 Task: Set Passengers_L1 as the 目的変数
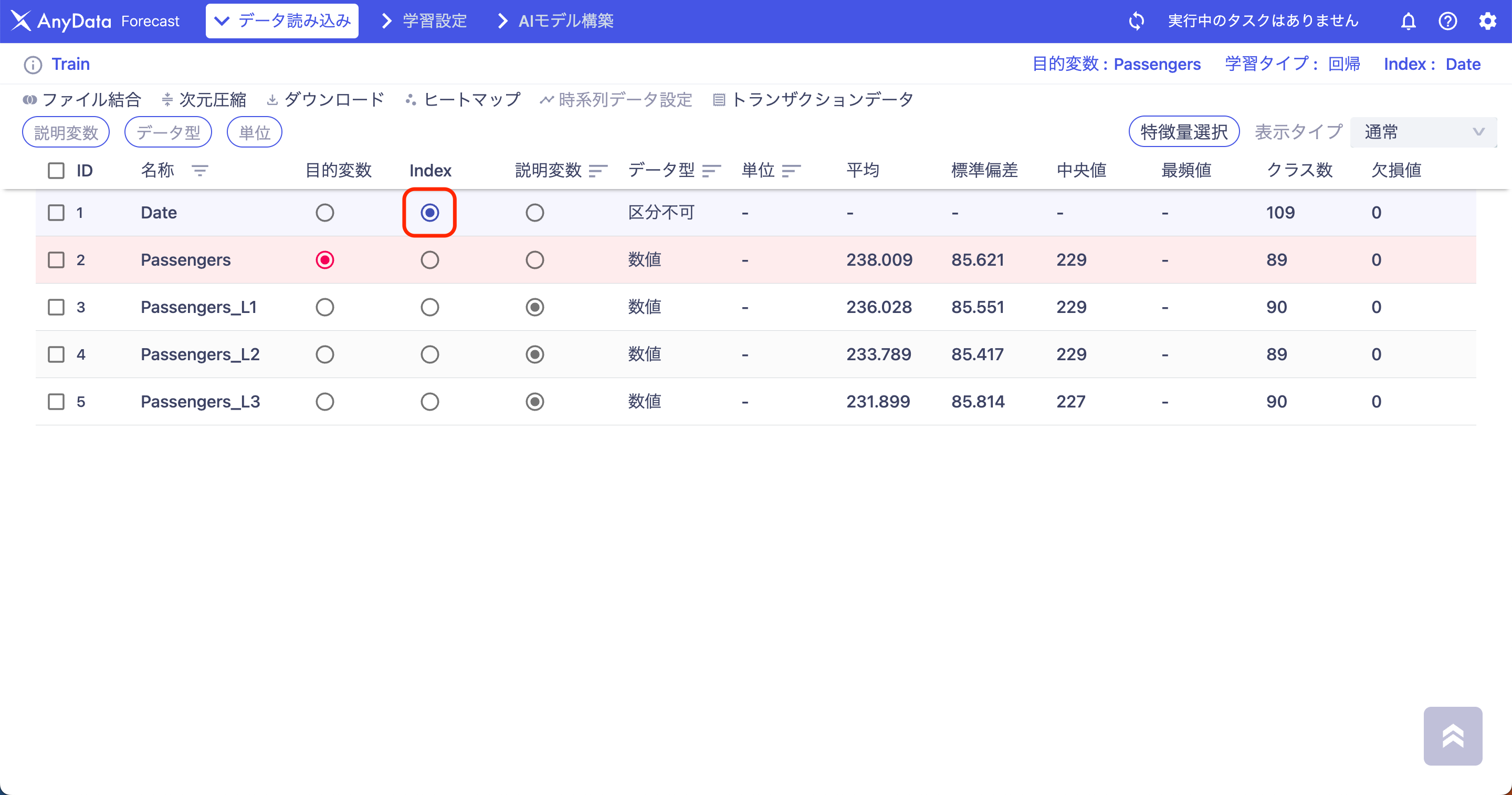pyautogui.click(x=324, y=307)
